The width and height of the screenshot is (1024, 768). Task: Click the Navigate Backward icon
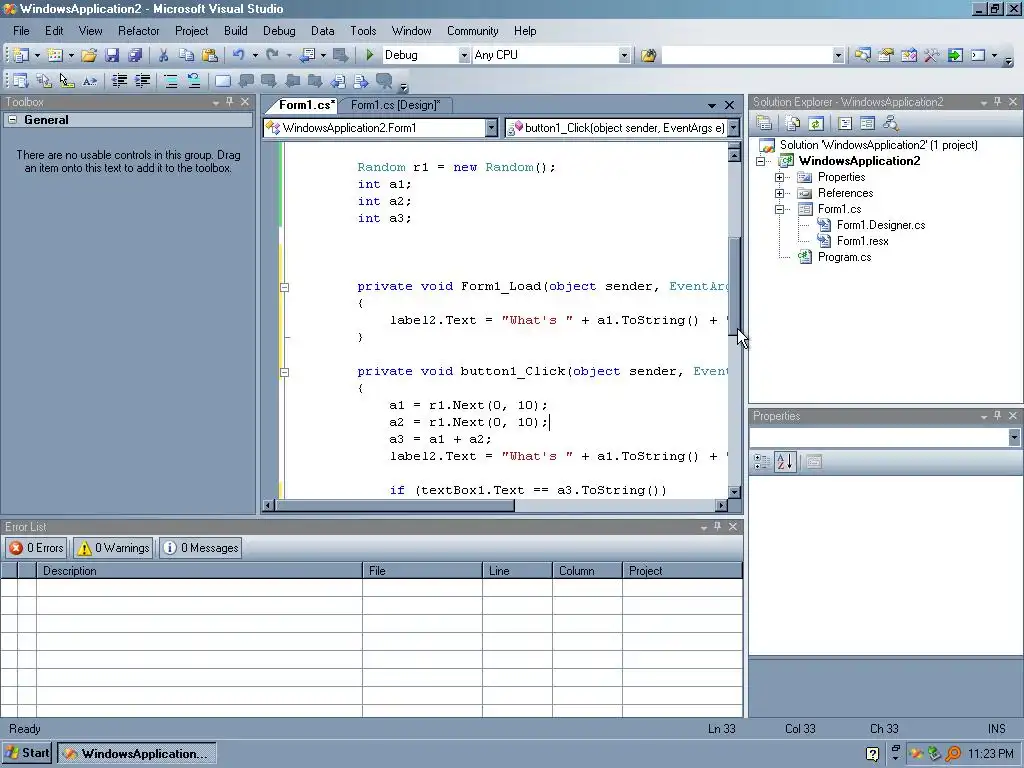[x=308, y=56]
